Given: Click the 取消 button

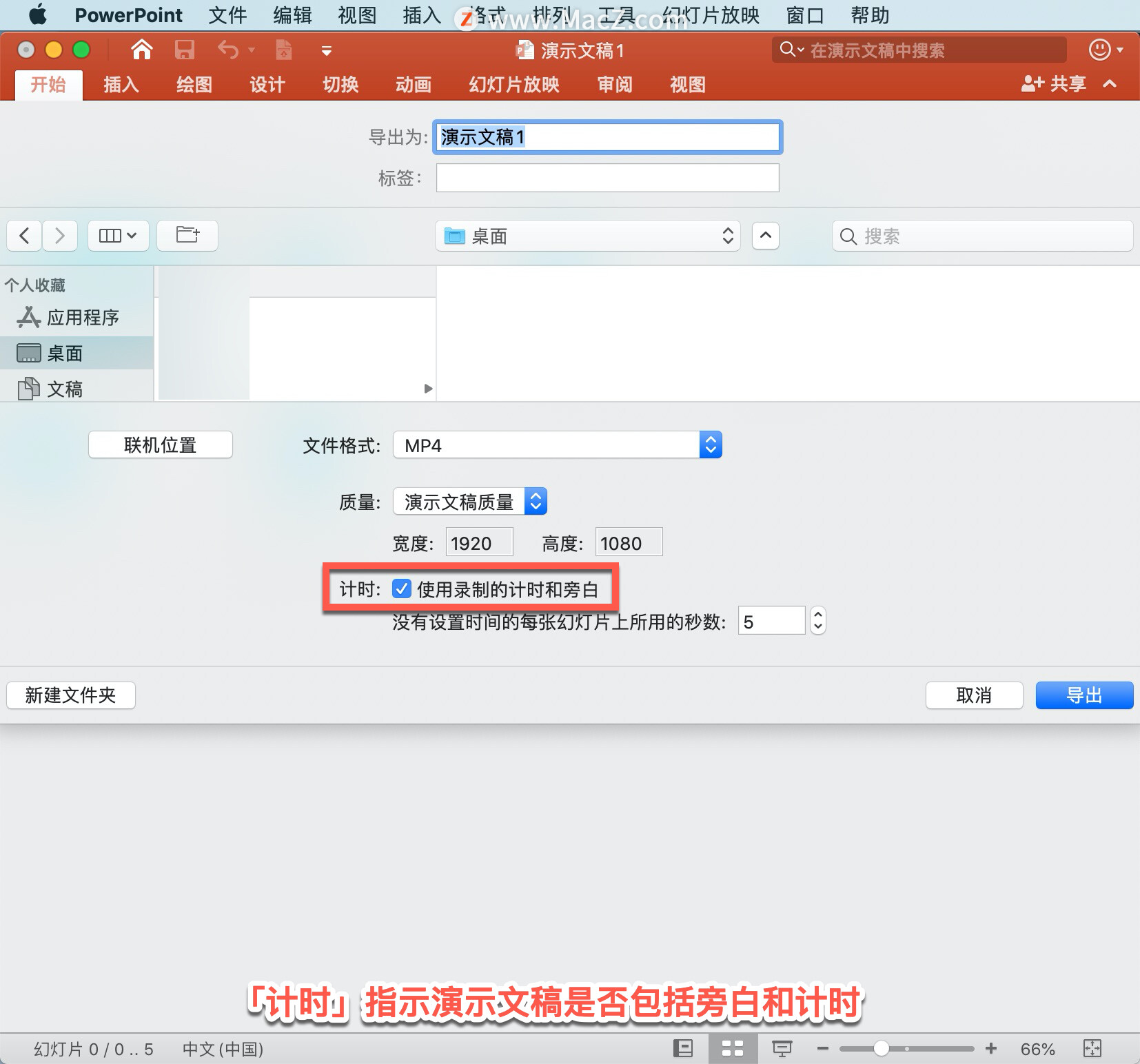Looking at the screenshot, I should [x=974, y=695].
